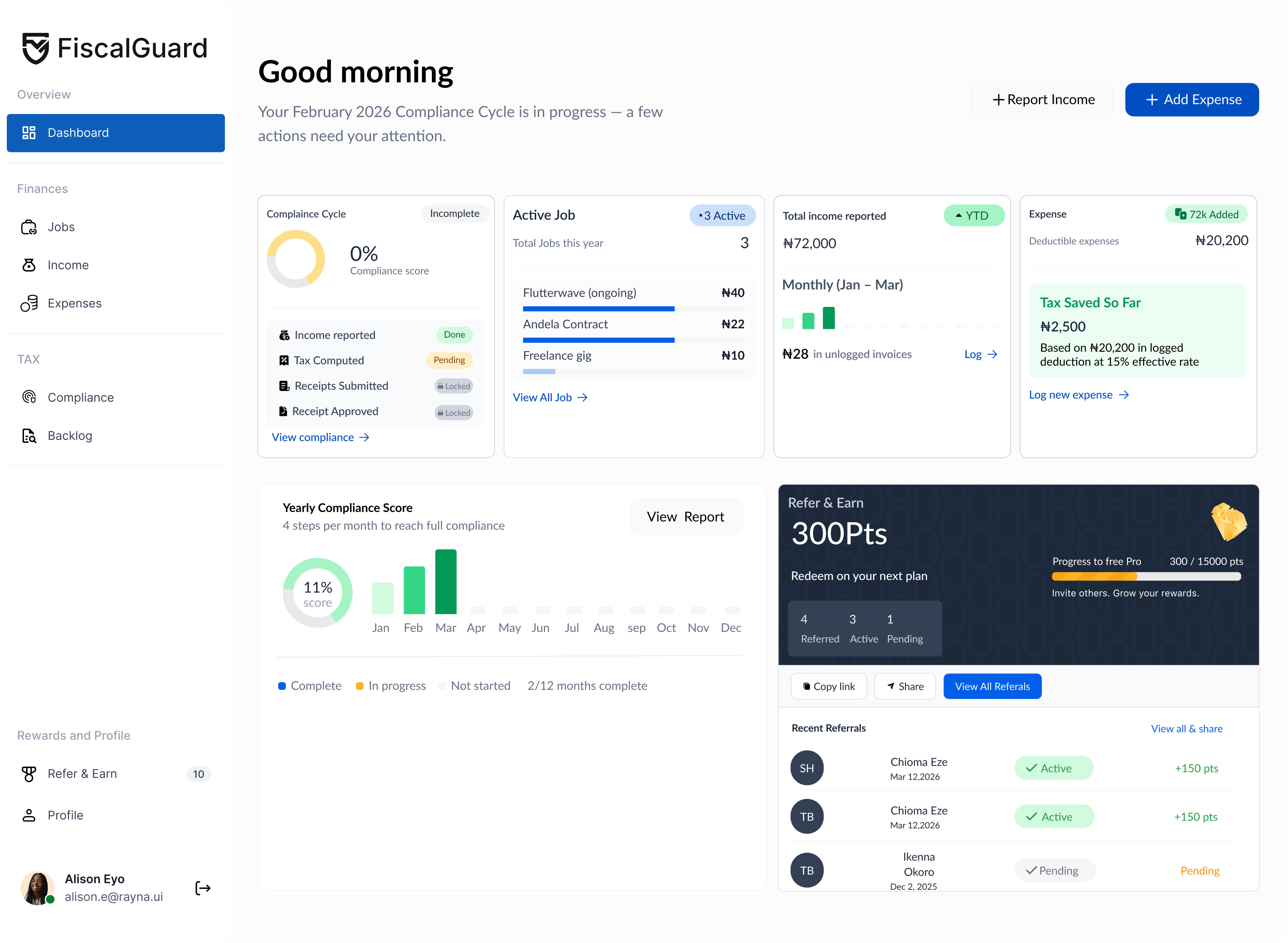Click the FiscalGuard shield logo

coord(35,49)
